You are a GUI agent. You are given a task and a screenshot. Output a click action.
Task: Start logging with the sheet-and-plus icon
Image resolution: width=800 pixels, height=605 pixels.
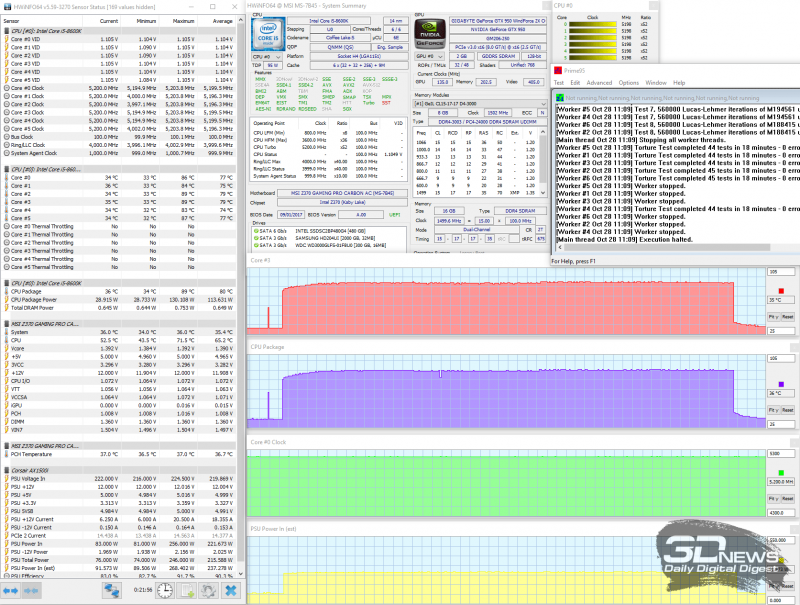coord(187,591)
